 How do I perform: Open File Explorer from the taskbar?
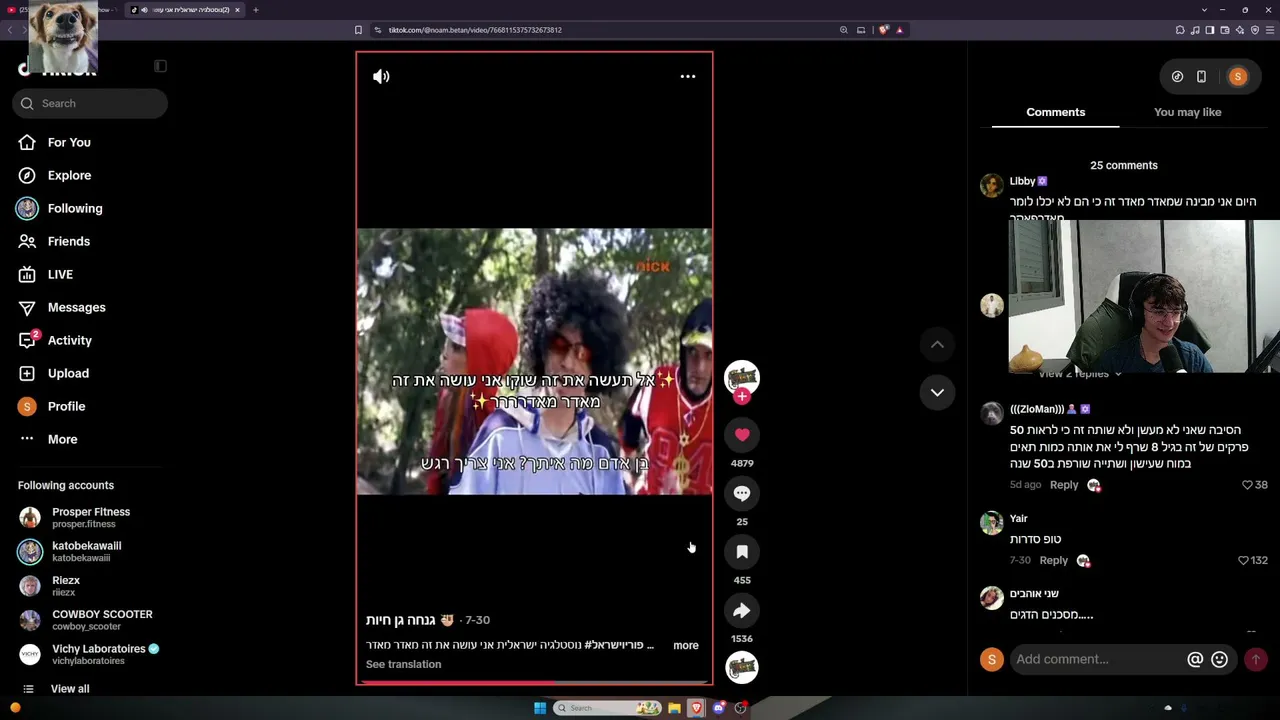pos(674,708)
